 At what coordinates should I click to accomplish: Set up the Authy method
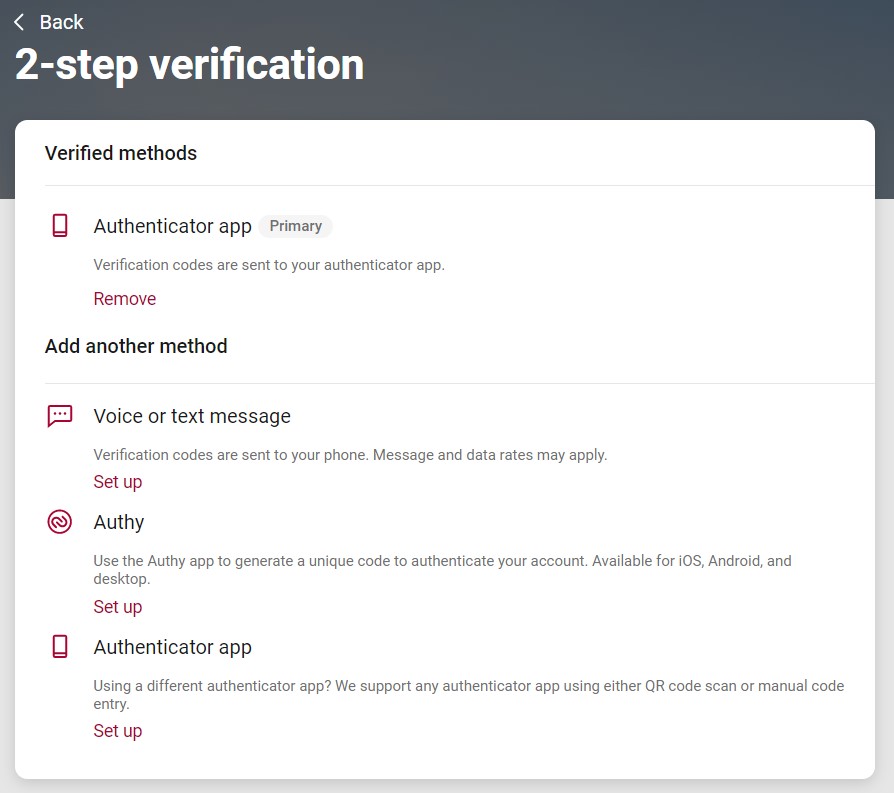point(118,607)
